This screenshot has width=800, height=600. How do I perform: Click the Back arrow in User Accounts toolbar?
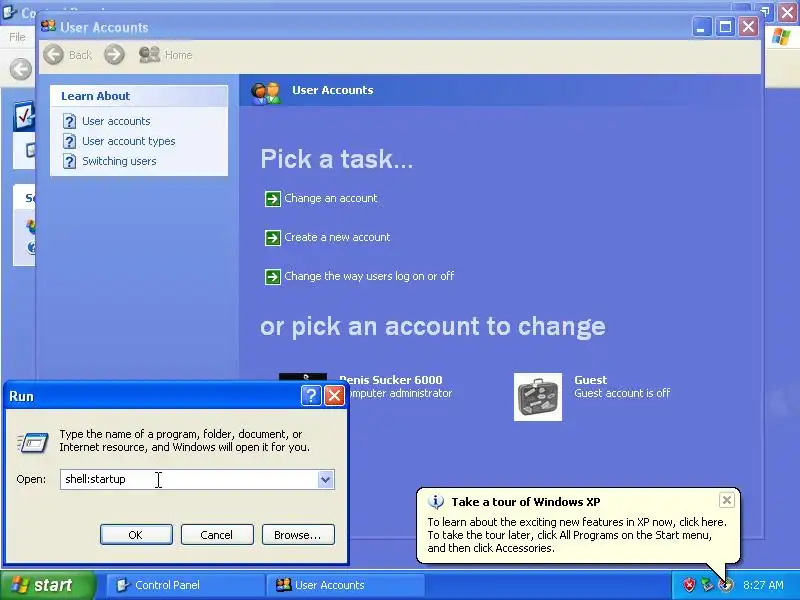pyautogui.click(x=54, y=55)
